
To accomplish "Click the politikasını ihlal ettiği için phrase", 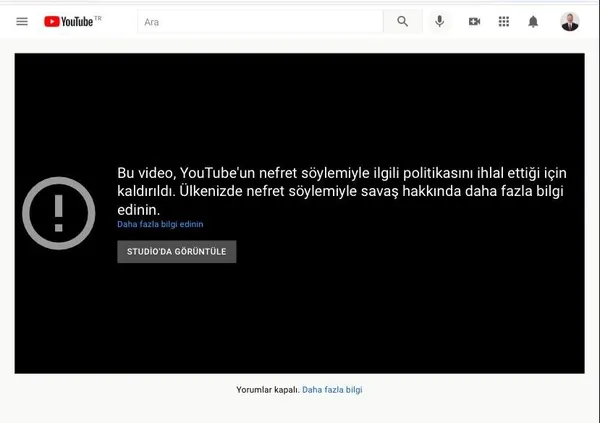I will (x=485, y=173).
